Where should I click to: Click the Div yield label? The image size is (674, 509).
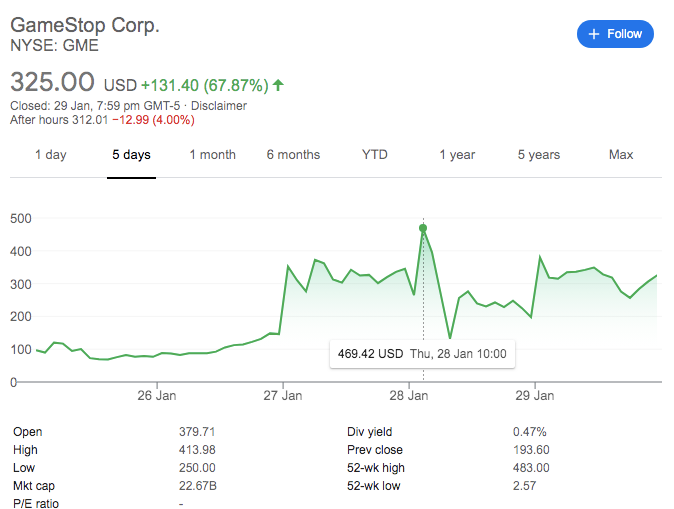(370, 432)
